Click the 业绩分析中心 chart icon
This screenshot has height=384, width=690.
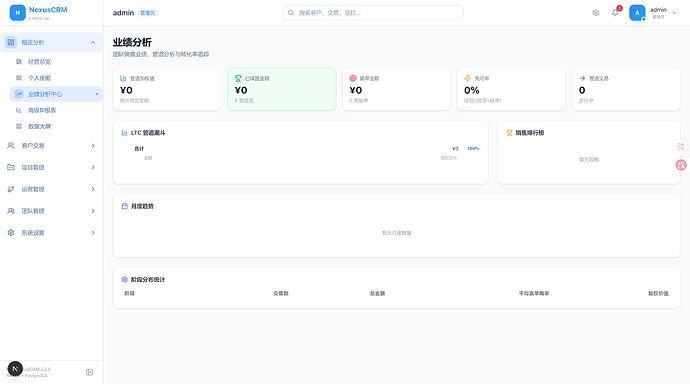click(19, 94)
